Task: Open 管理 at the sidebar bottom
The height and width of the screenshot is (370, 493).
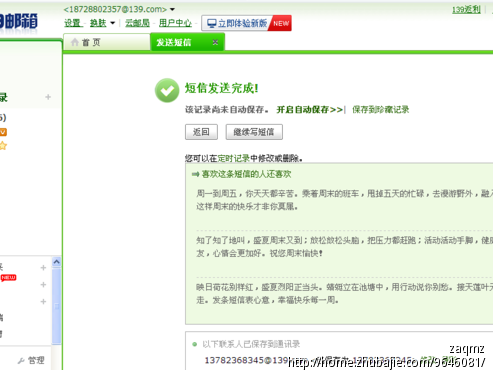Action: (x=36, y=360)
